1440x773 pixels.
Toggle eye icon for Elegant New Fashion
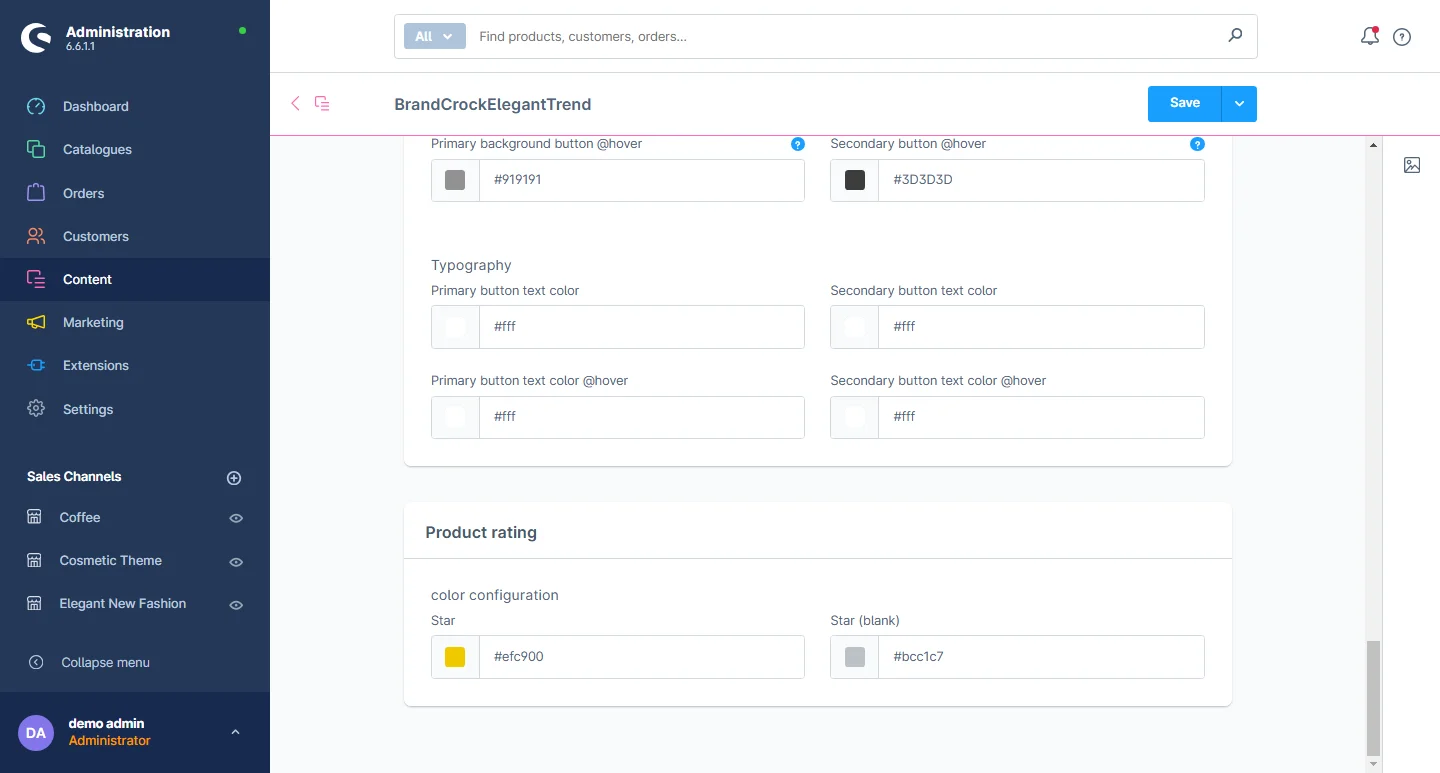click(236, 605)
